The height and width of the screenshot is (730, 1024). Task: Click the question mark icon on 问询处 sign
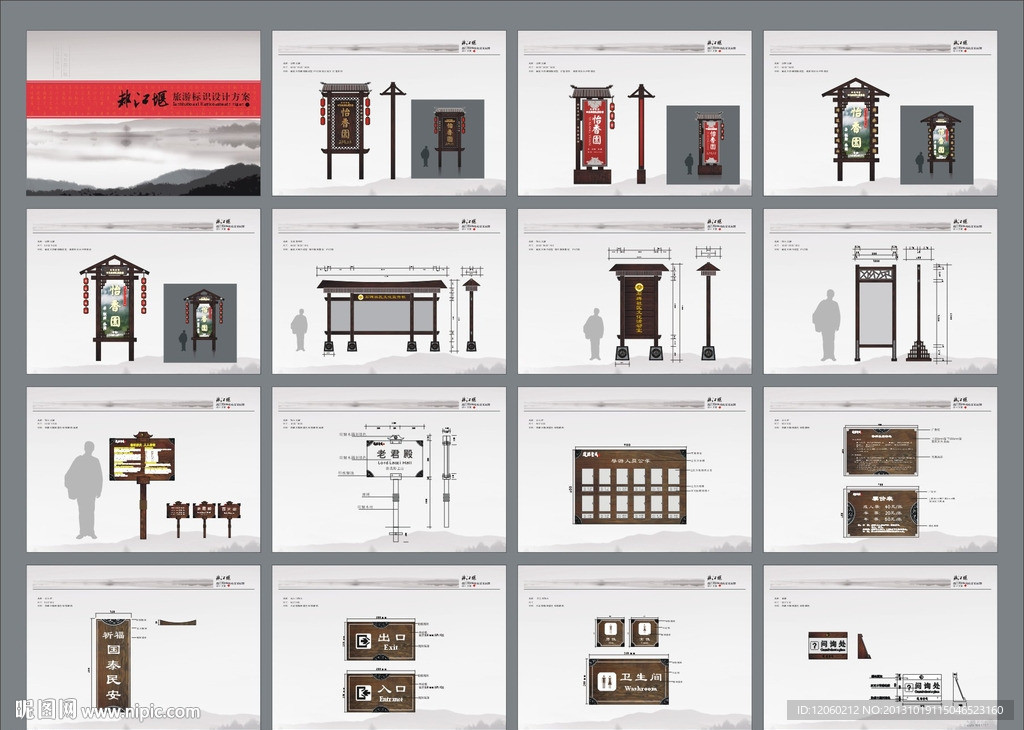click(x=814, y=646)
